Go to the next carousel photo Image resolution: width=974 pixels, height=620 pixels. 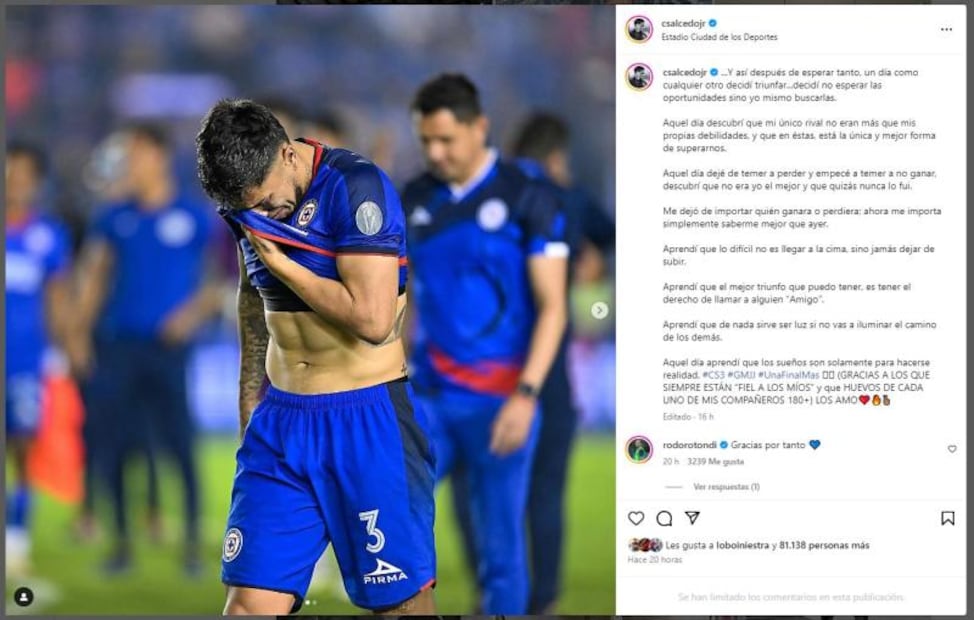[x=599, y=310]
